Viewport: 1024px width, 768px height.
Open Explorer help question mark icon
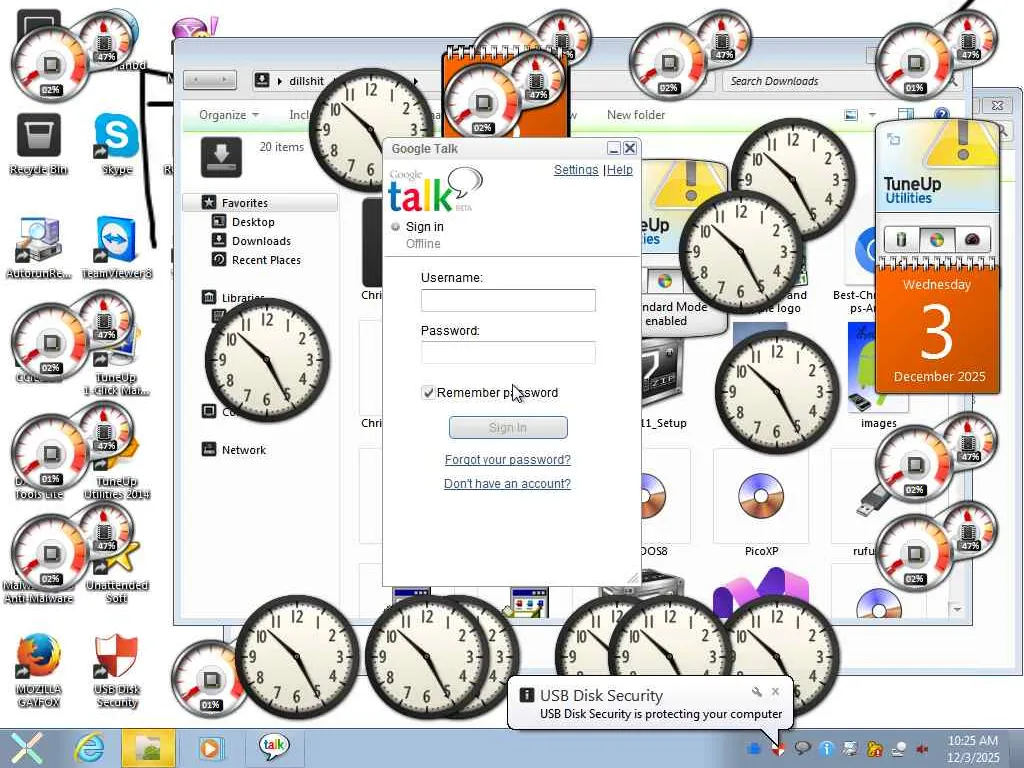[942, 115]
